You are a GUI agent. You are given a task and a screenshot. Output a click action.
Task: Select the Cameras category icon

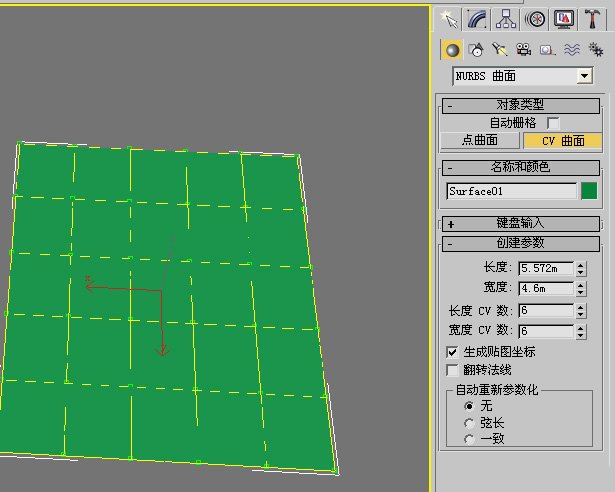(x=524, y=50)
